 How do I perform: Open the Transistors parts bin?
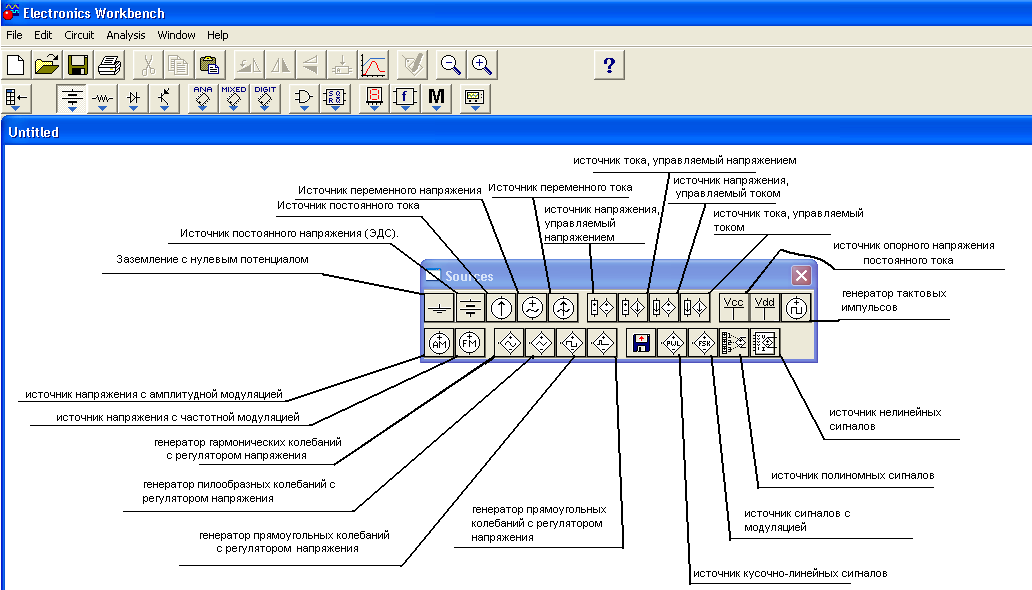pyautogui.click(x=164, y=98)
